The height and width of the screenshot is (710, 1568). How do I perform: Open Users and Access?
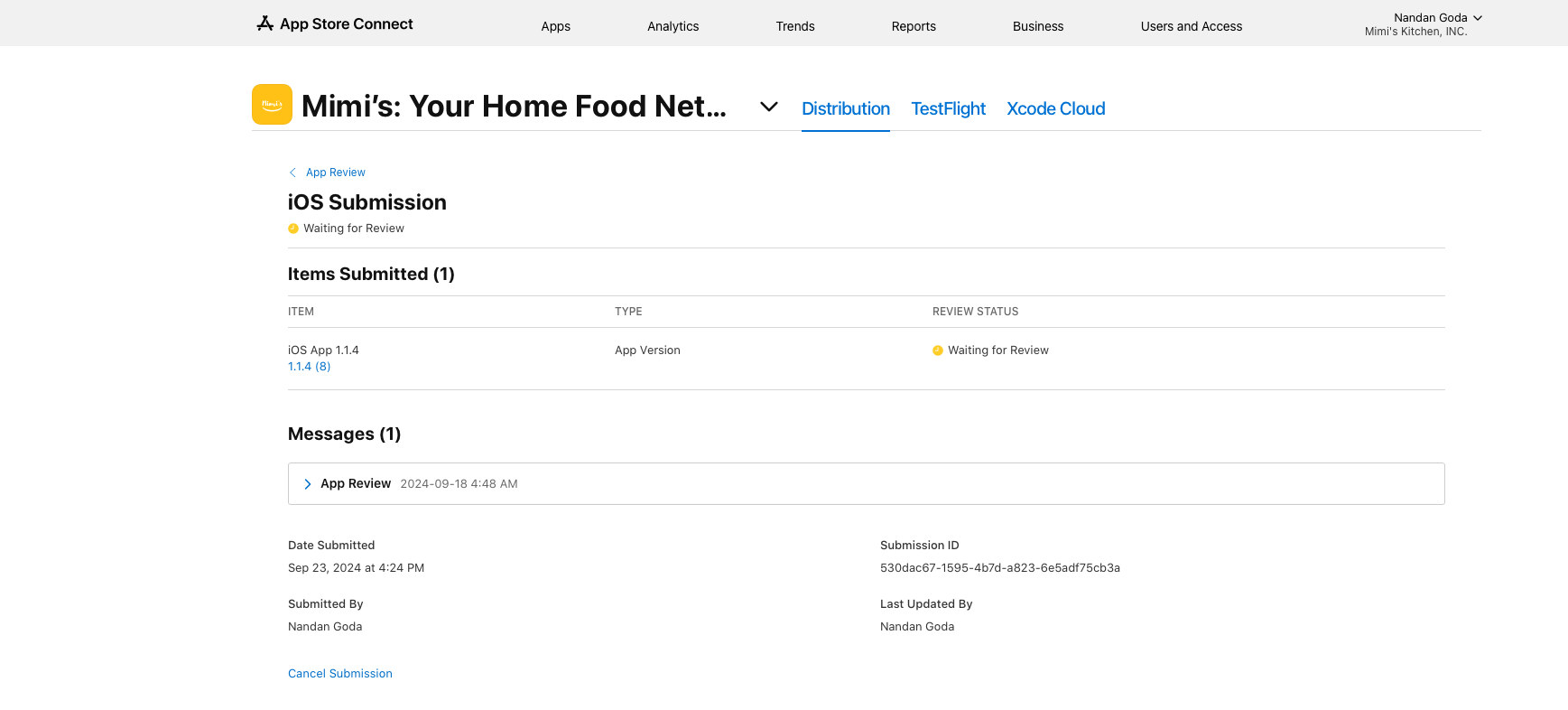[x=1191, y=26]
